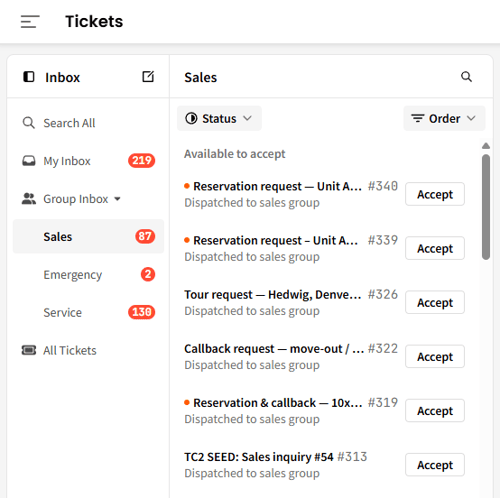The image size is (500, 498).
Task: Open the hamburger menu icon
Action: point(30,22)
